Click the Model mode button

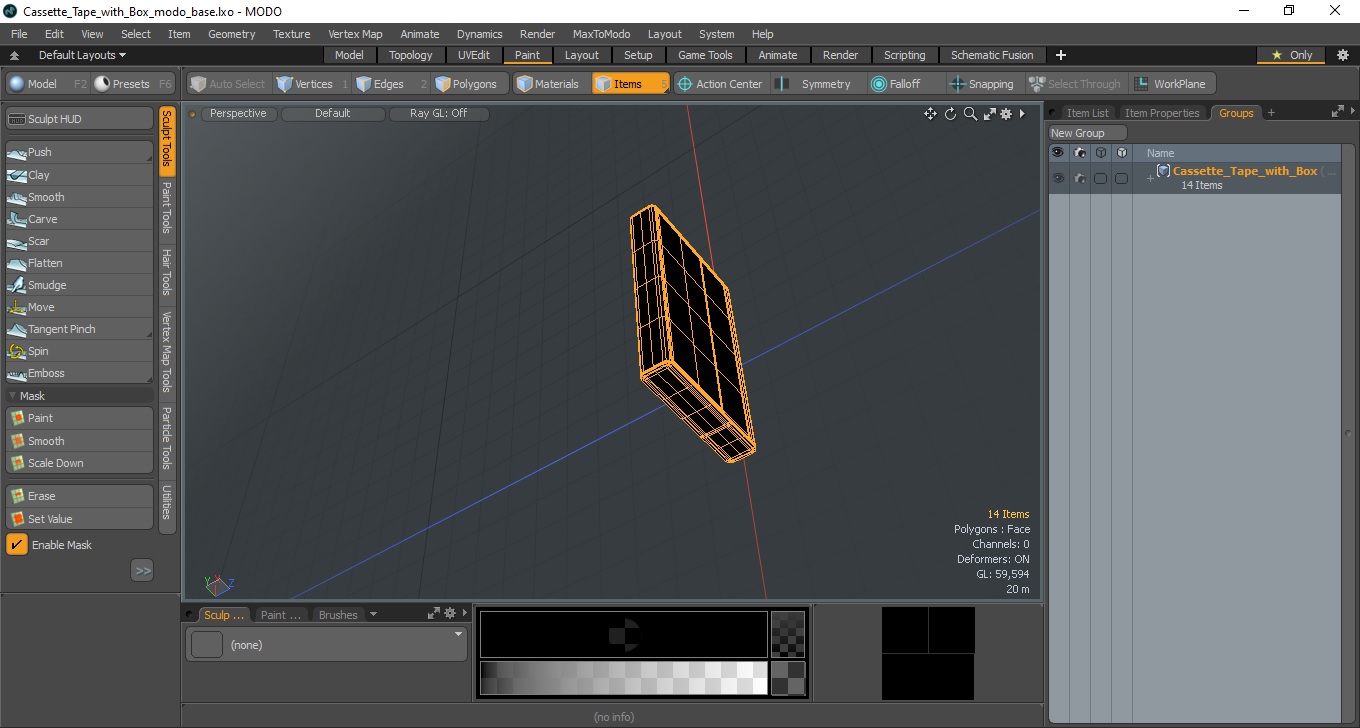point(47,84)
